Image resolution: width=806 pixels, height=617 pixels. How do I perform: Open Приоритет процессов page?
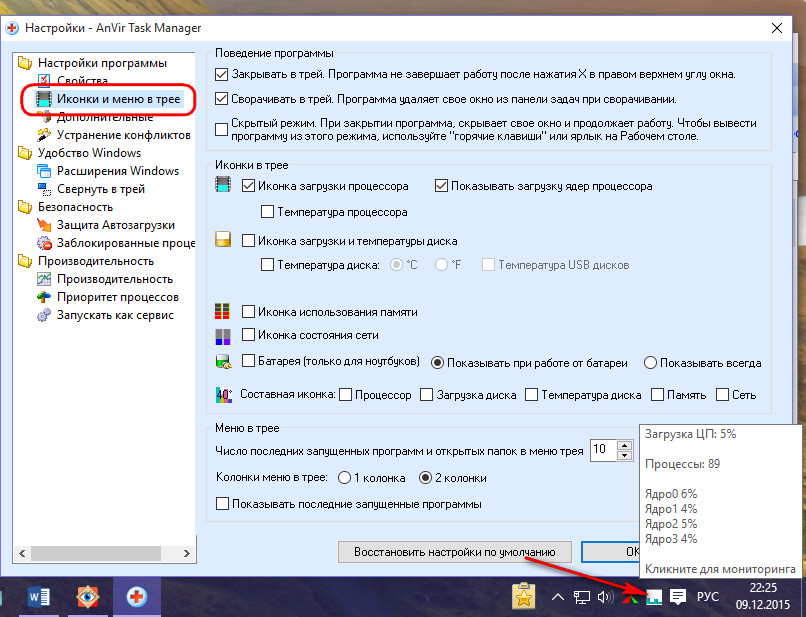pos(118,297)
